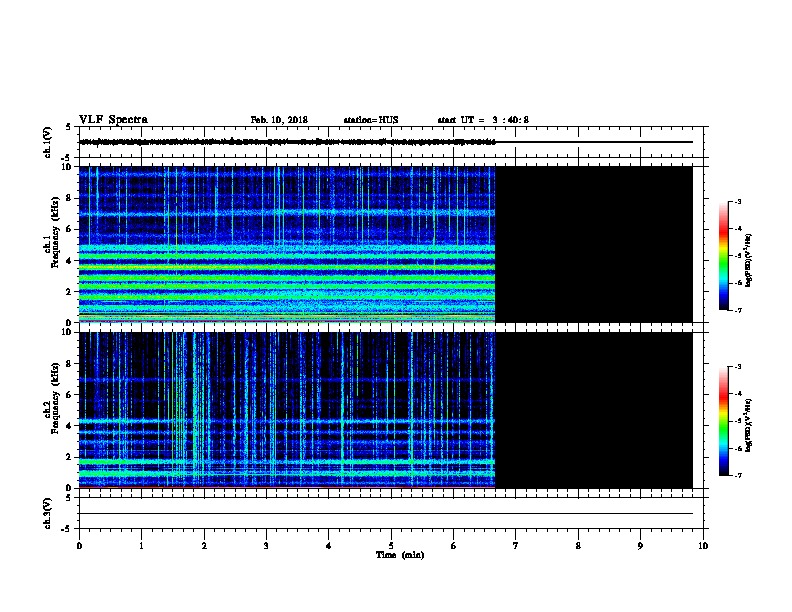
Task: Click the "8" time axis tick label
Action: pos(578,546)
